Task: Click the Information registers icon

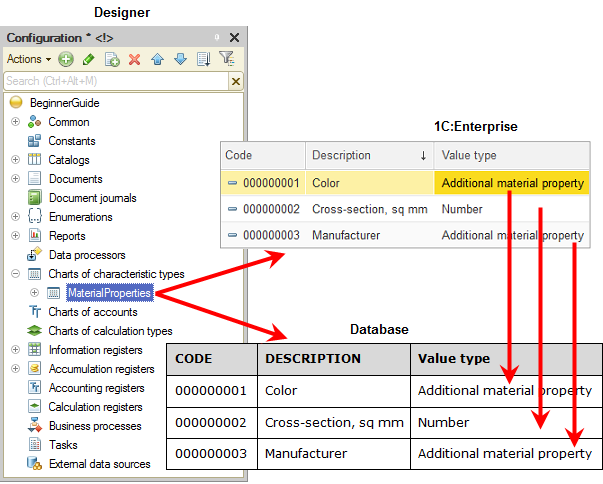Action: tap(35, 349)
